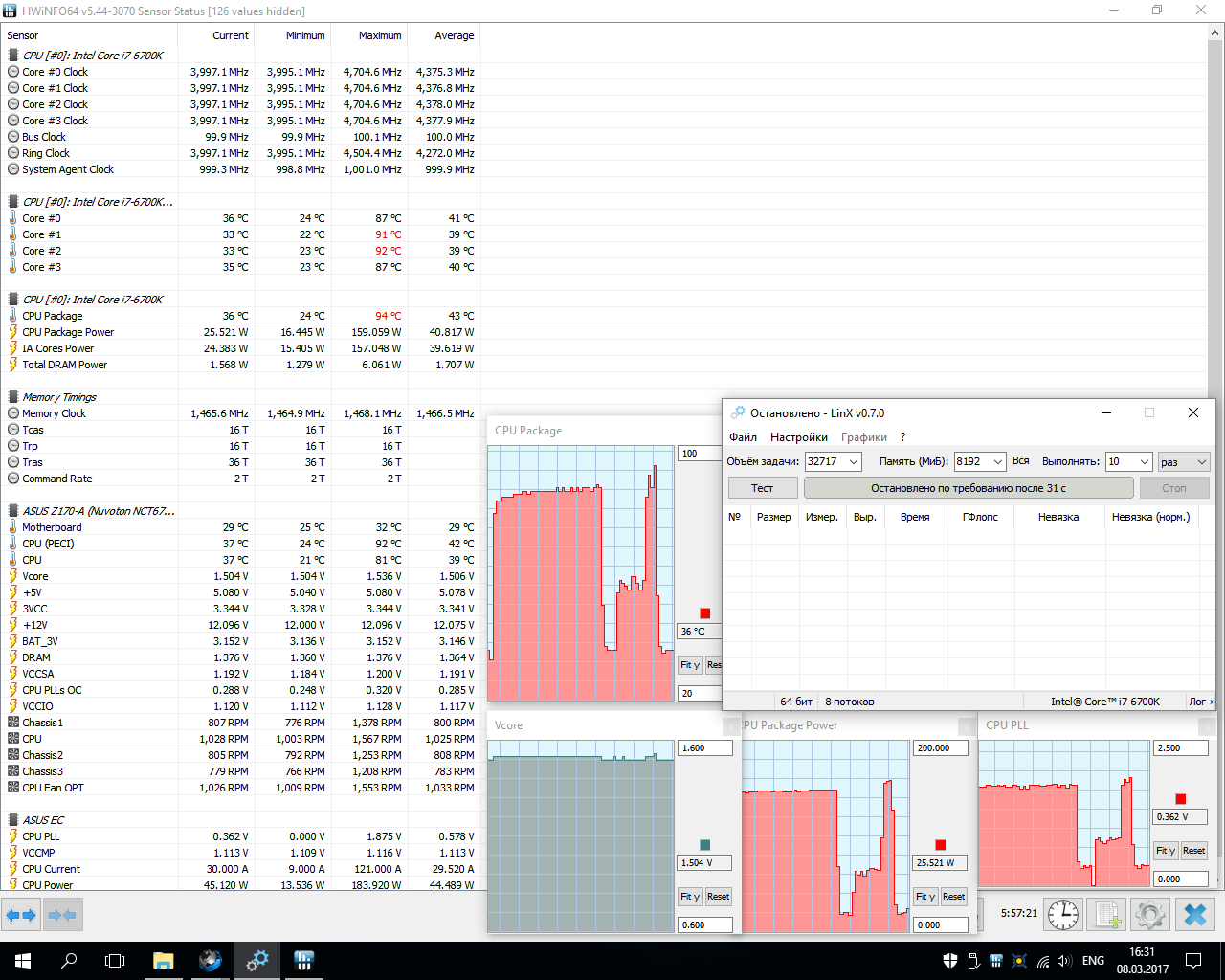Select the Total DRAM Power row

pos(241,365)
